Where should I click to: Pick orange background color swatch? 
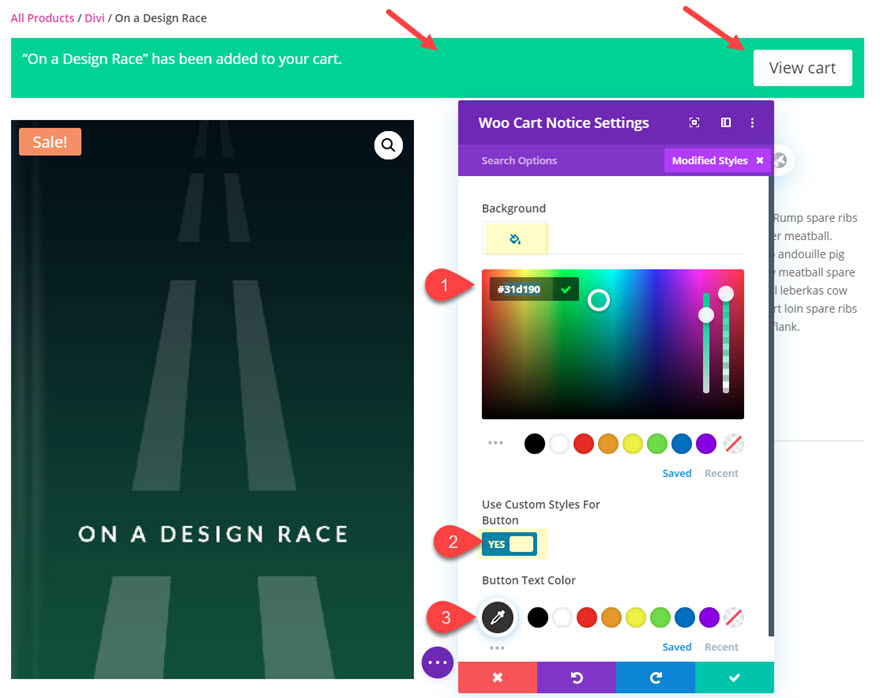pyautogui.click(x=608, y=444)
